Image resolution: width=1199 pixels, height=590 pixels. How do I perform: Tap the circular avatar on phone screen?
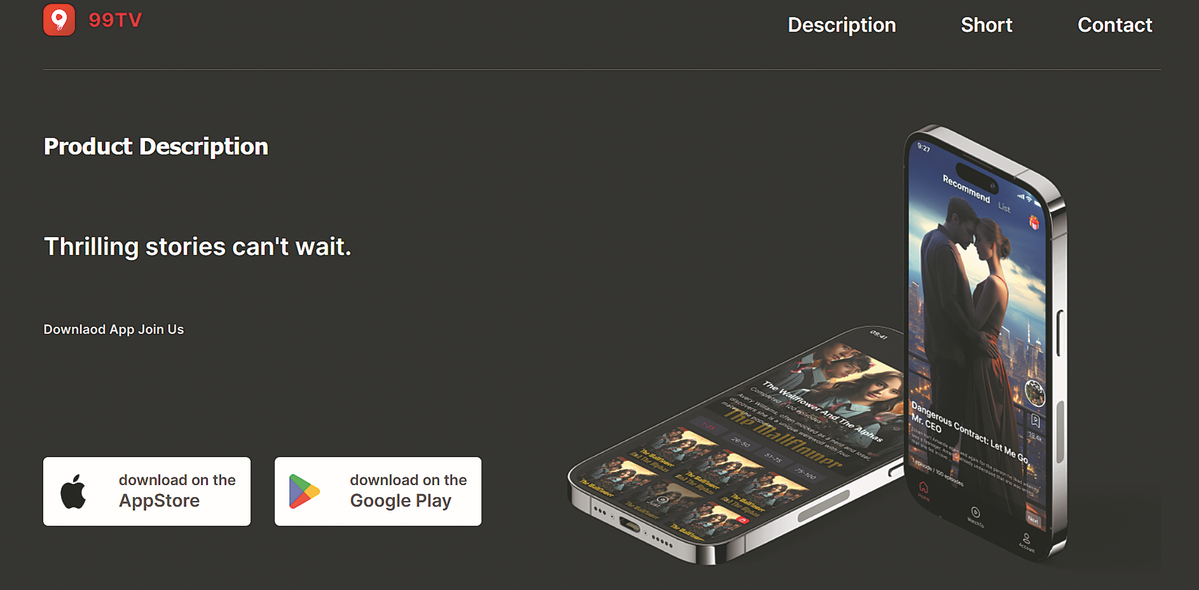point(1035,392)
